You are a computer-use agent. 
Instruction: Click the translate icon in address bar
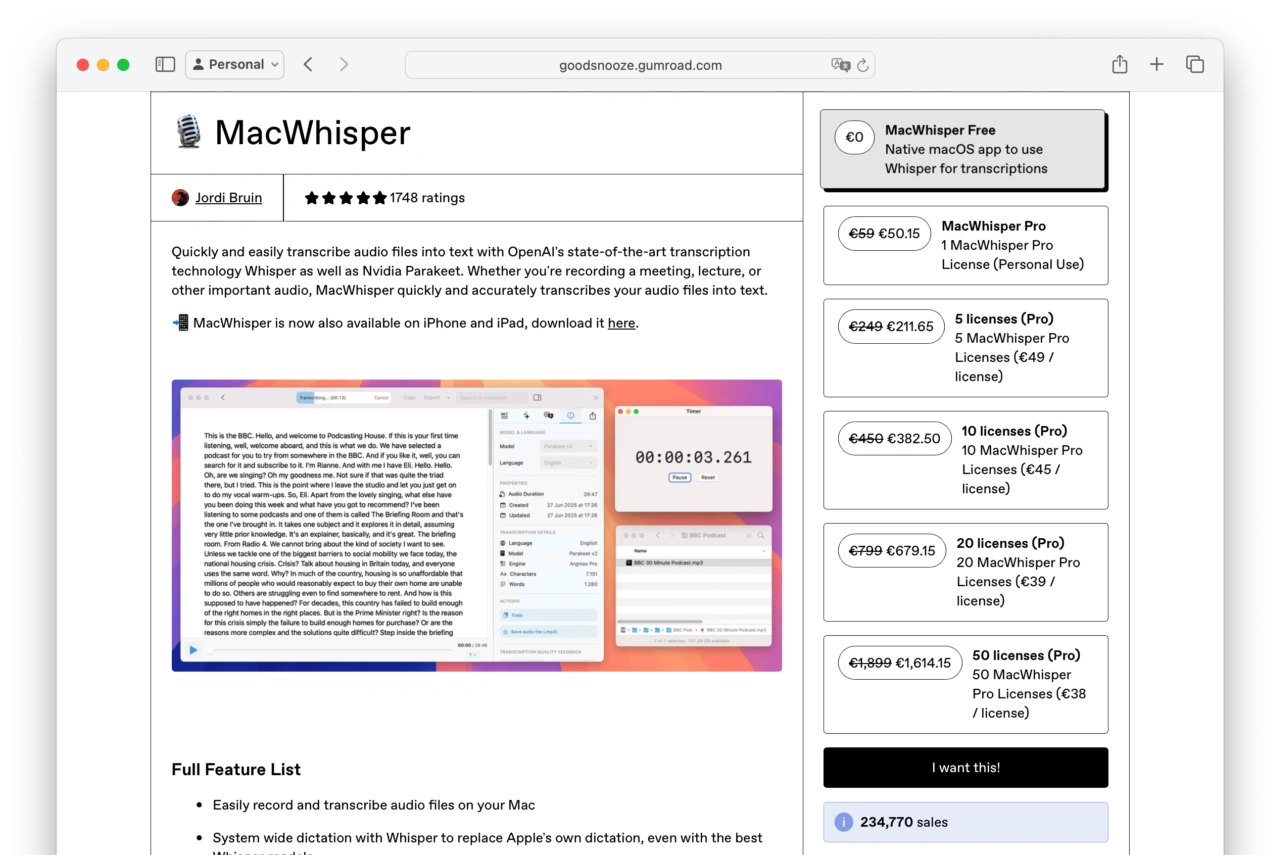point(840,65)
